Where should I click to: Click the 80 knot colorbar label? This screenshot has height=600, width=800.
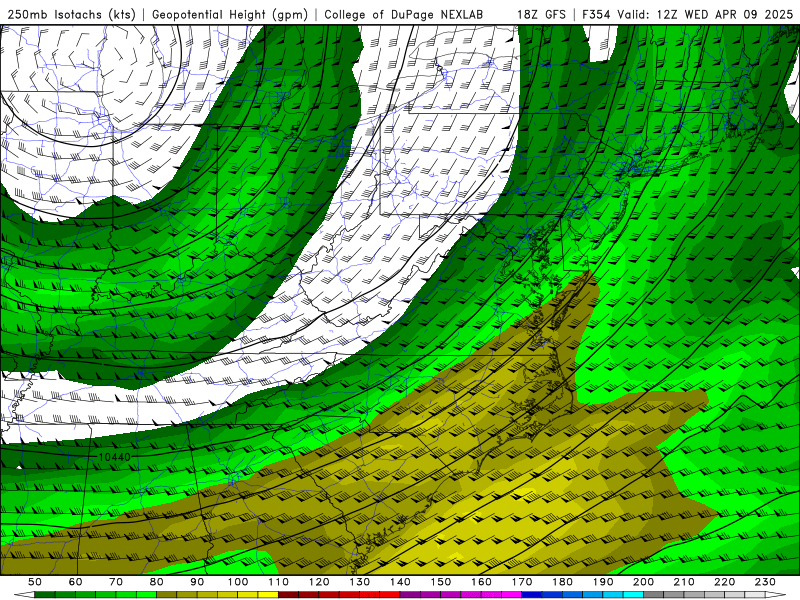(x=157, y=582)
